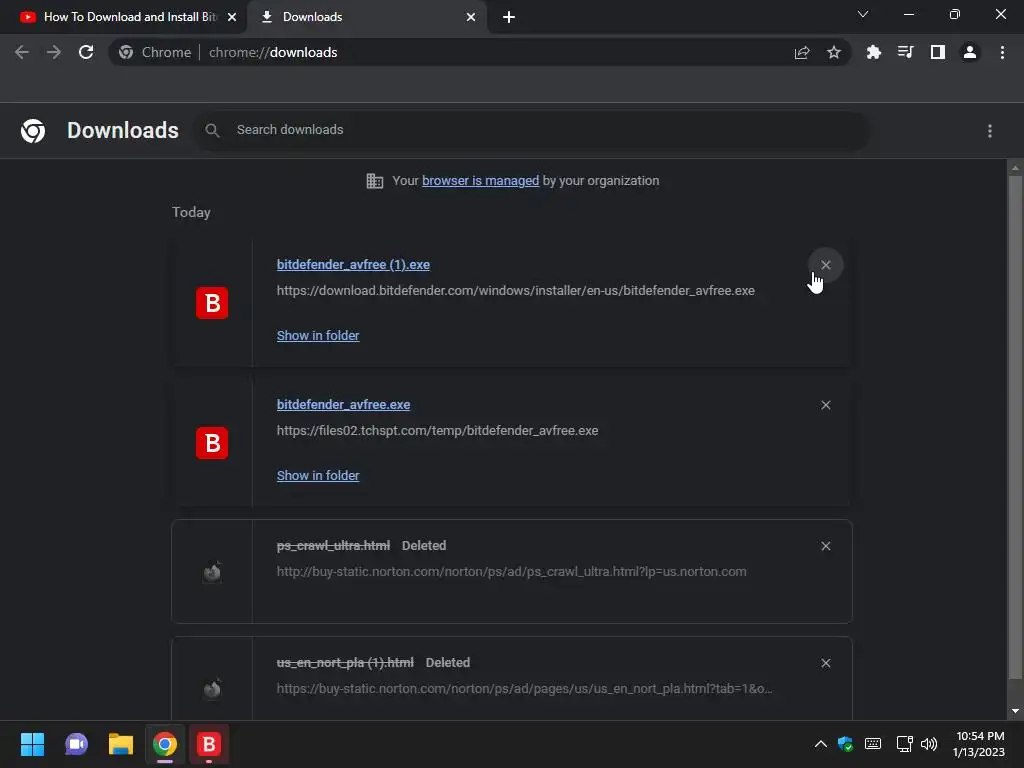
Task: Click the Chrome taskbar icon
Action: coord(165,744)
